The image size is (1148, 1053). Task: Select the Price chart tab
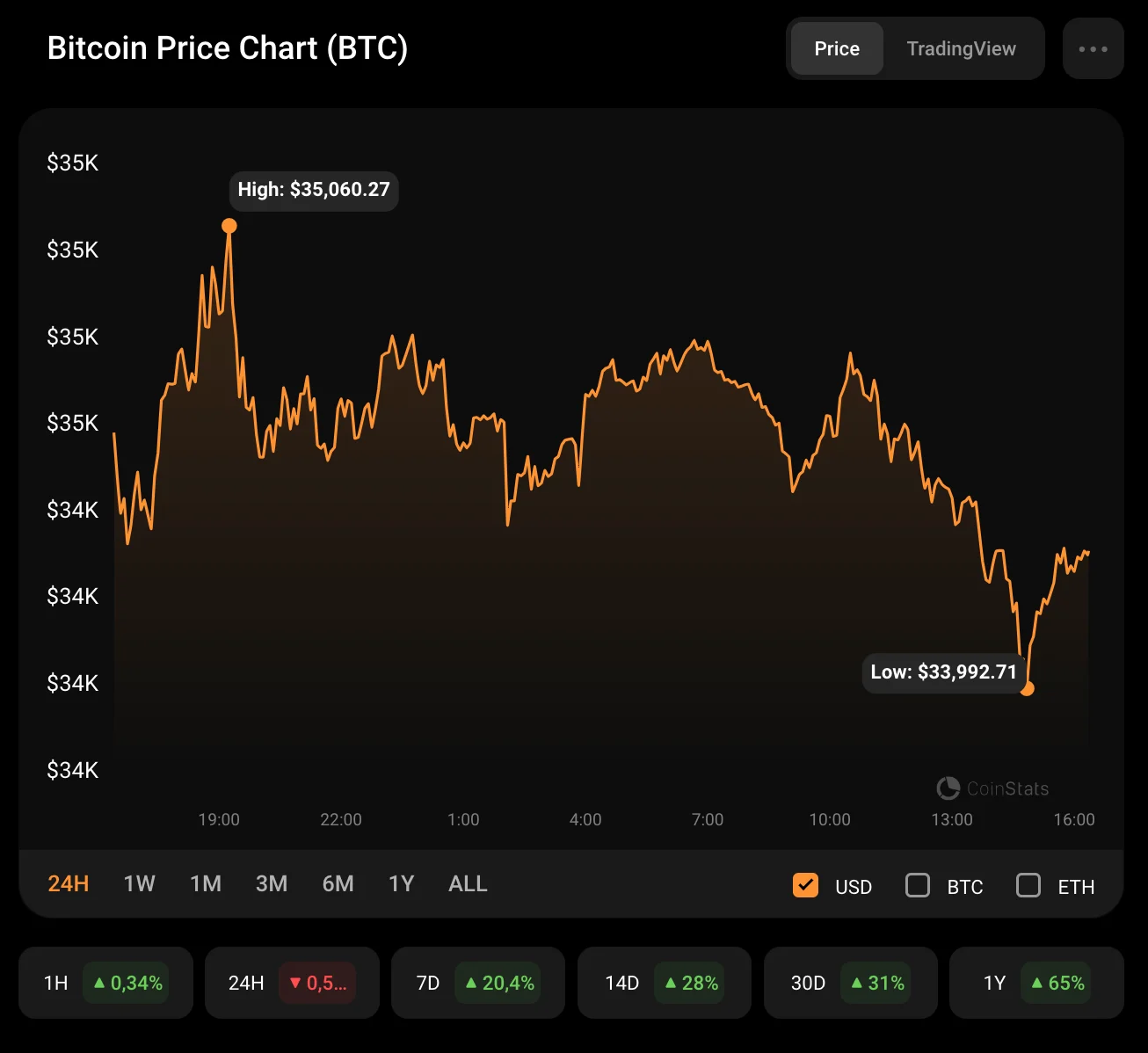pos(836,49)
